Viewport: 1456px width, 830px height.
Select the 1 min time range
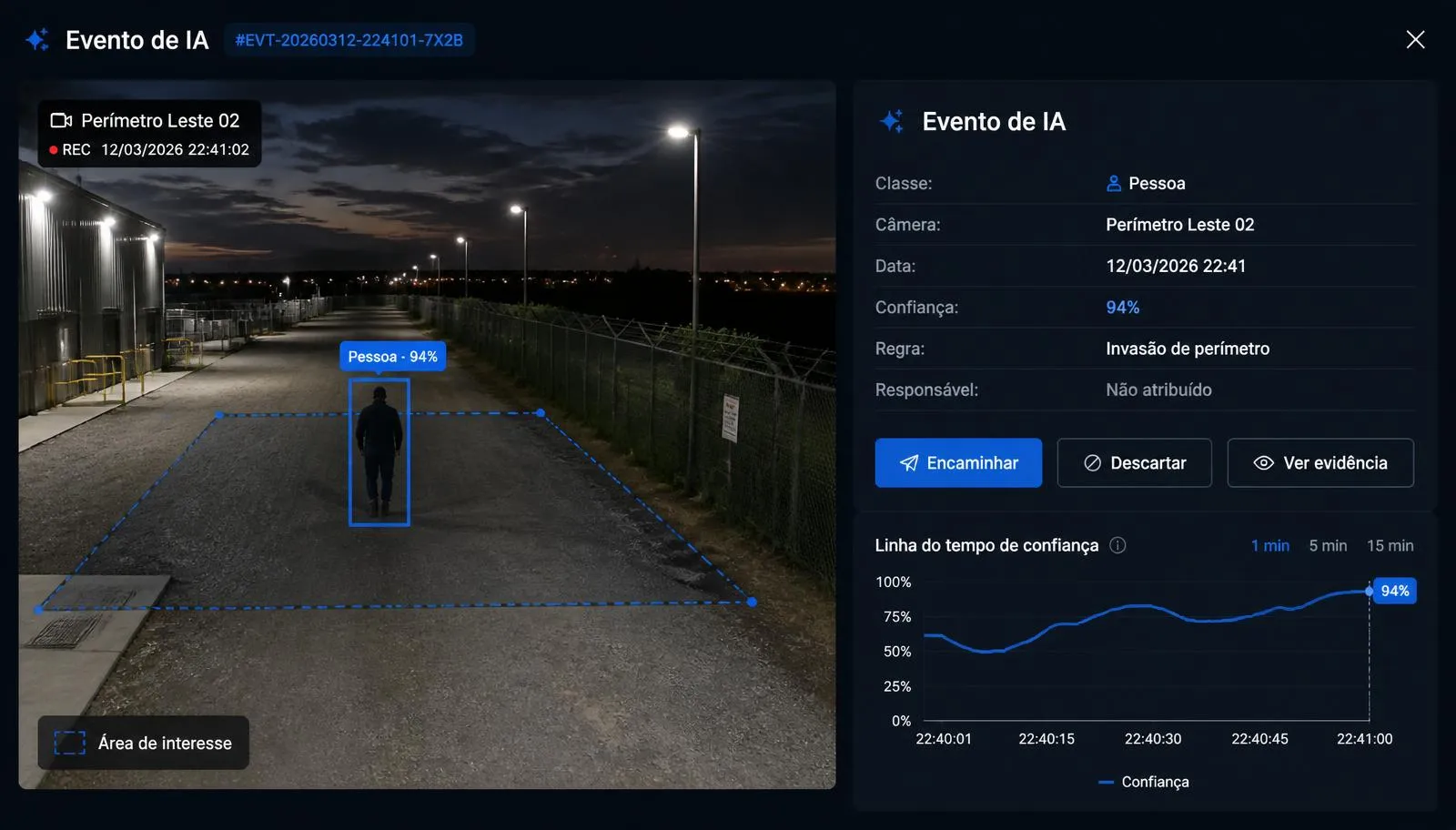tap(1270, 545)
